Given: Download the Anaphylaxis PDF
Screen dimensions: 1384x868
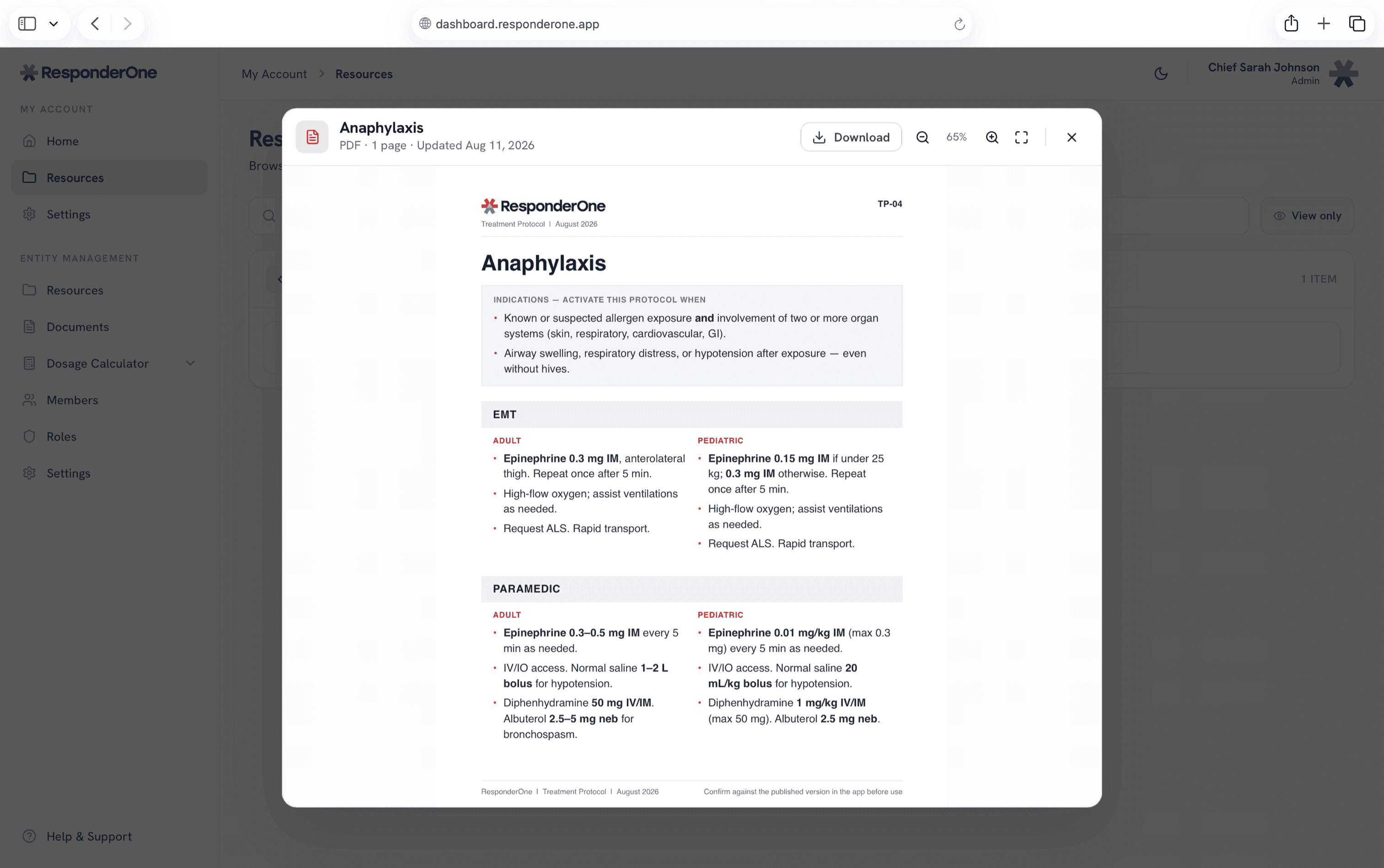Looking at the screenshot, I should point(851,137).
